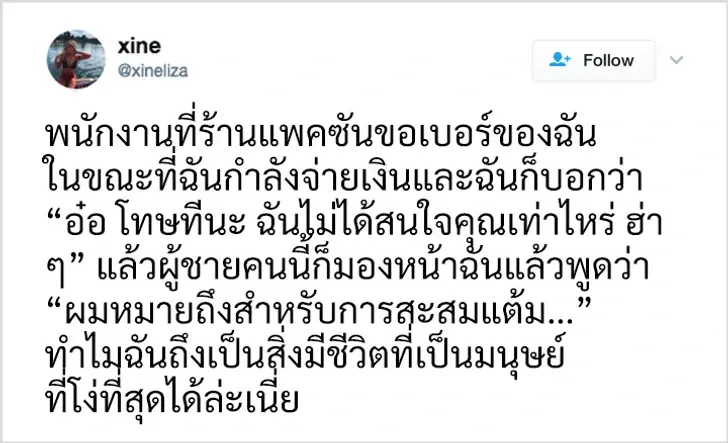Viewport: 728px width, 443px height.
Task: Click the Follow label text
Action: pyautogui.click(x=608, y=61)
